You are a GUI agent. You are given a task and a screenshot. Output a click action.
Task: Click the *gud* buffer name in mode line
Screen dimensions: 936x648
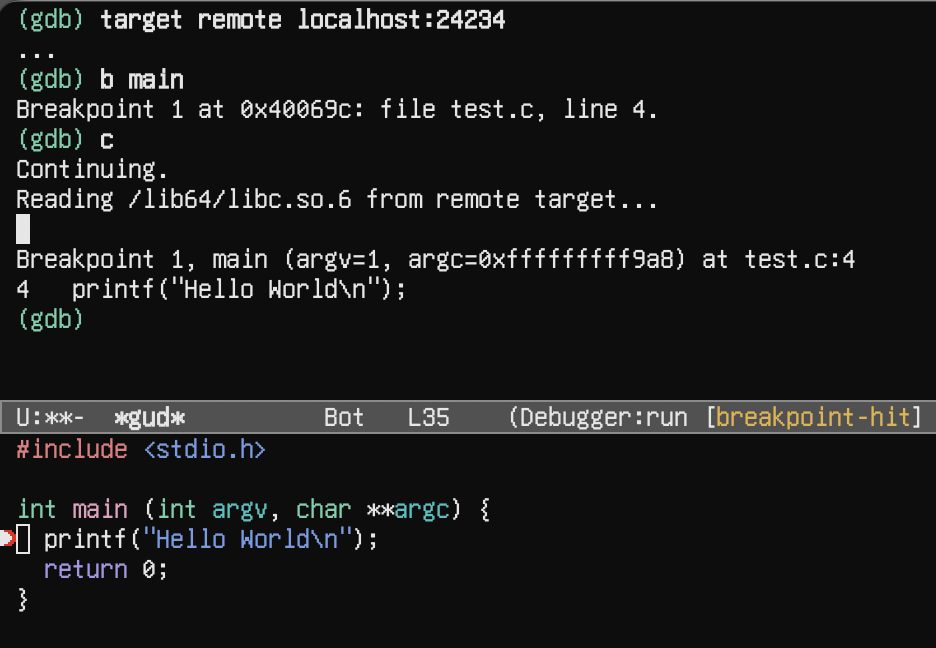(x=150, y=417)
